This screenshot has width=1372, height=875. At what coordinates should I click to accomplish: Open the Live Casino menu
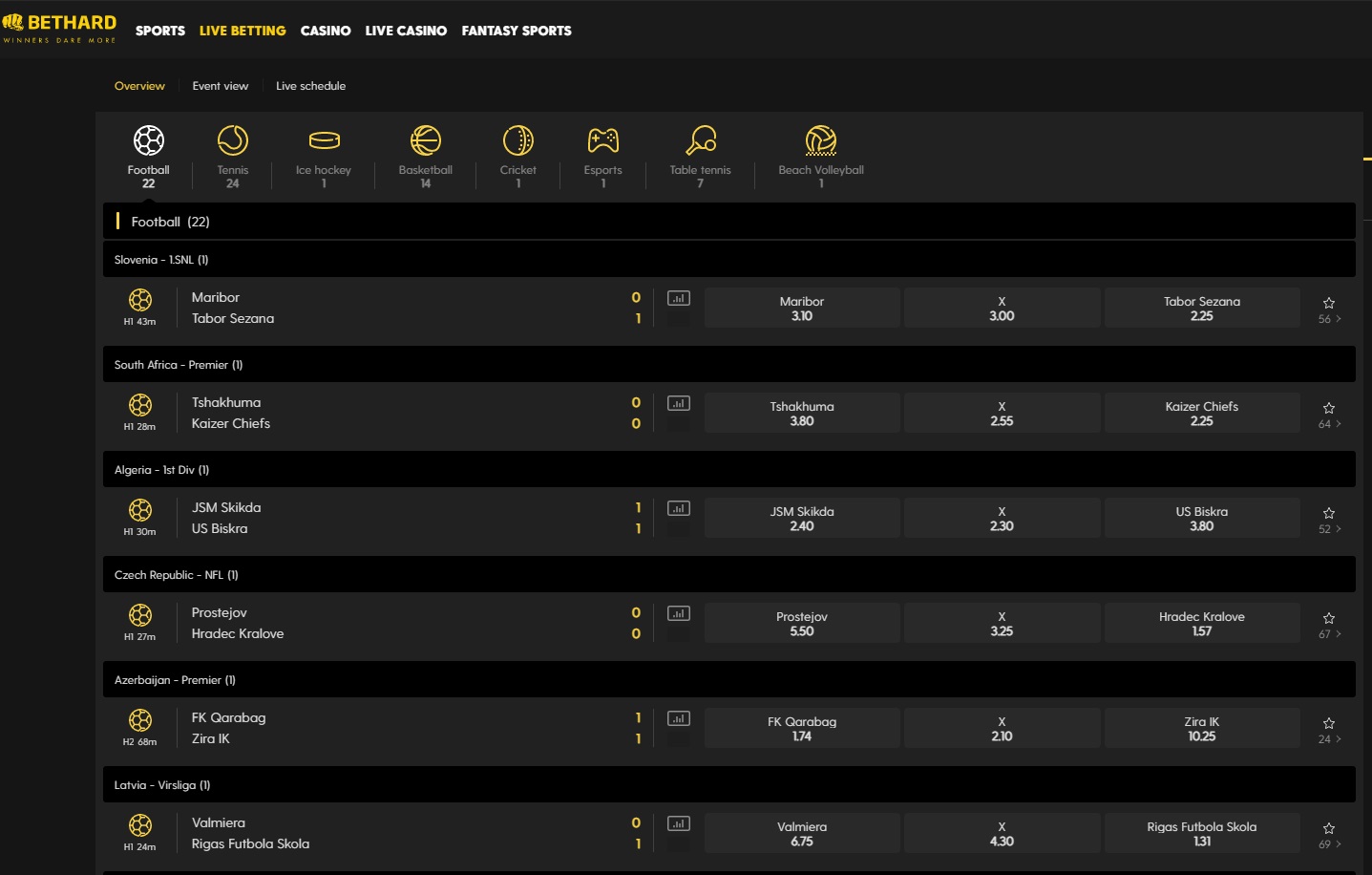406,31
